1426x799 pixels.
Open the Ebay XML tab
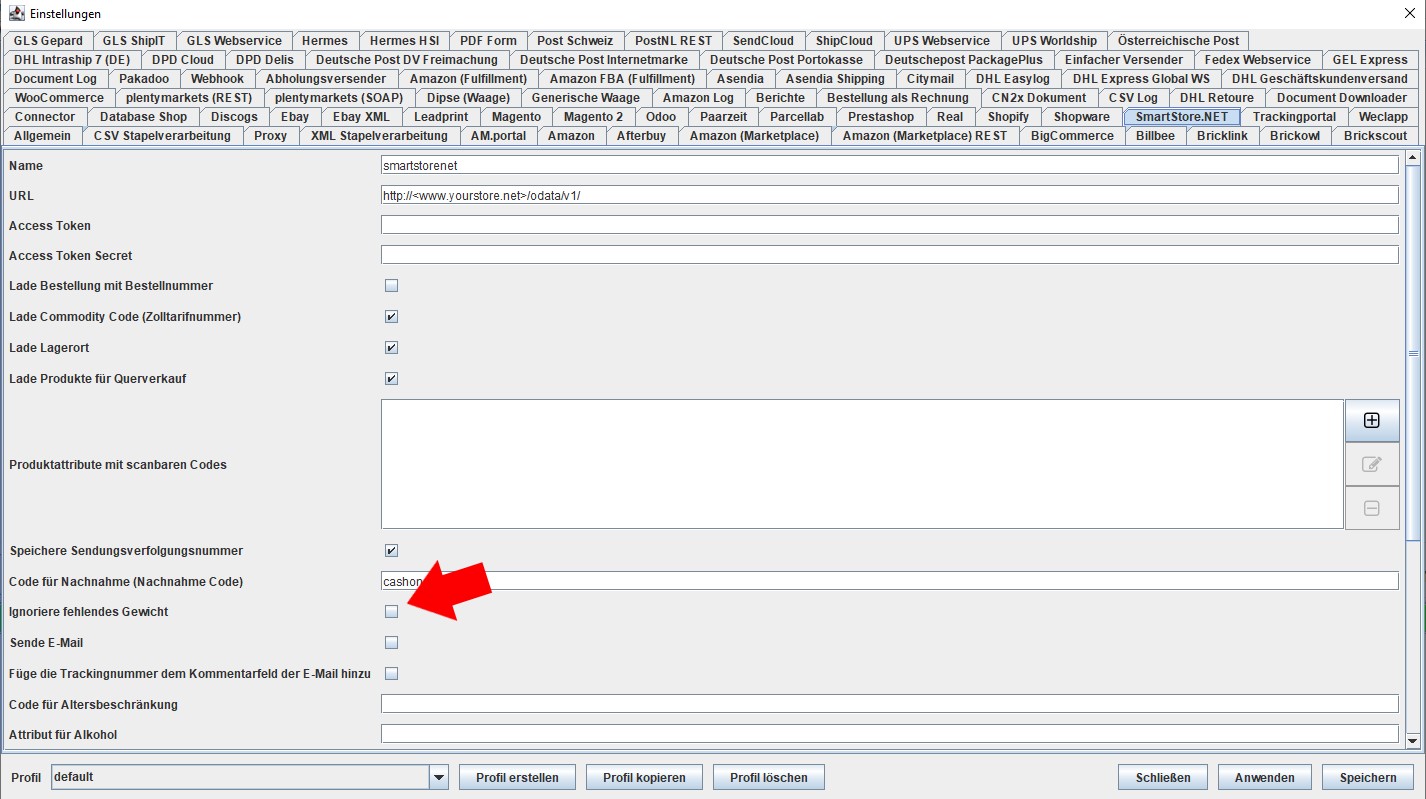click(361, 117)
